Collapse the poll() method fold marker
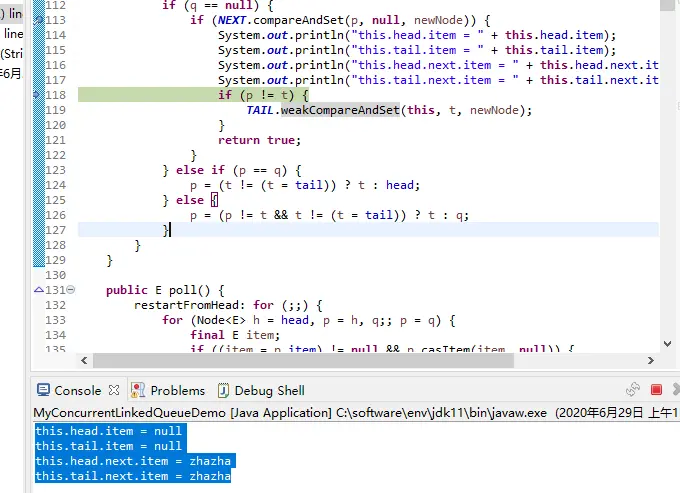This screenshot has height=493, width=680. tap(71, 289)
